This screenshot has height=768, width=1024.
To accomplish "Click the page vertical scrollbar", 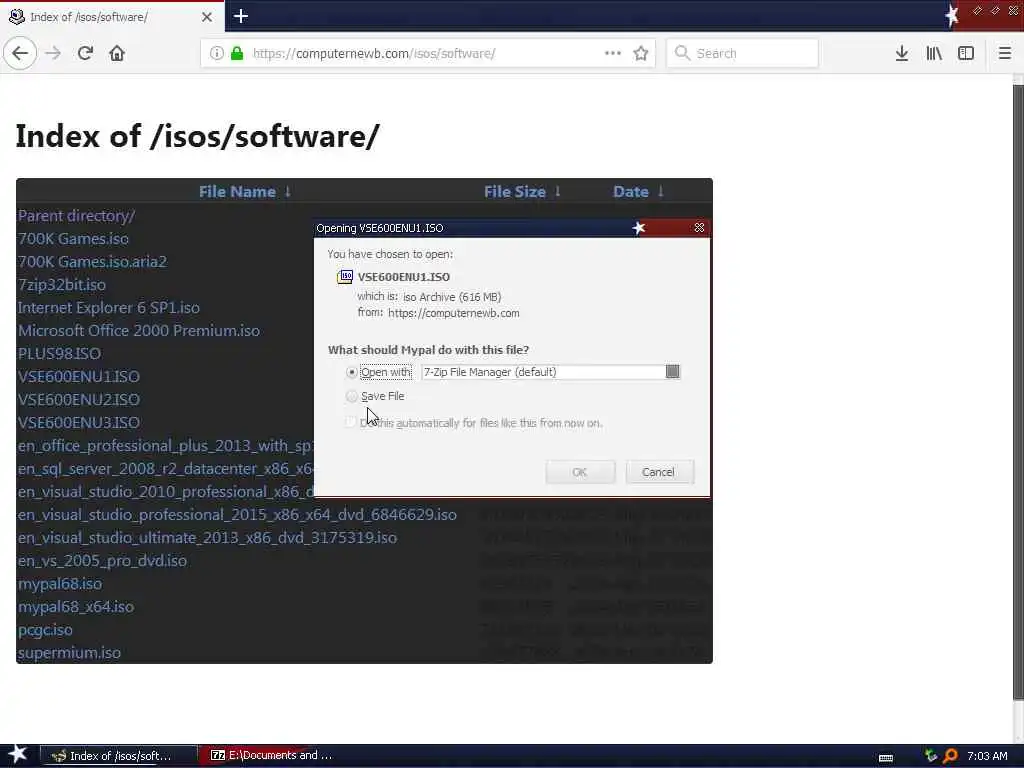I will tap(1018, 392).
